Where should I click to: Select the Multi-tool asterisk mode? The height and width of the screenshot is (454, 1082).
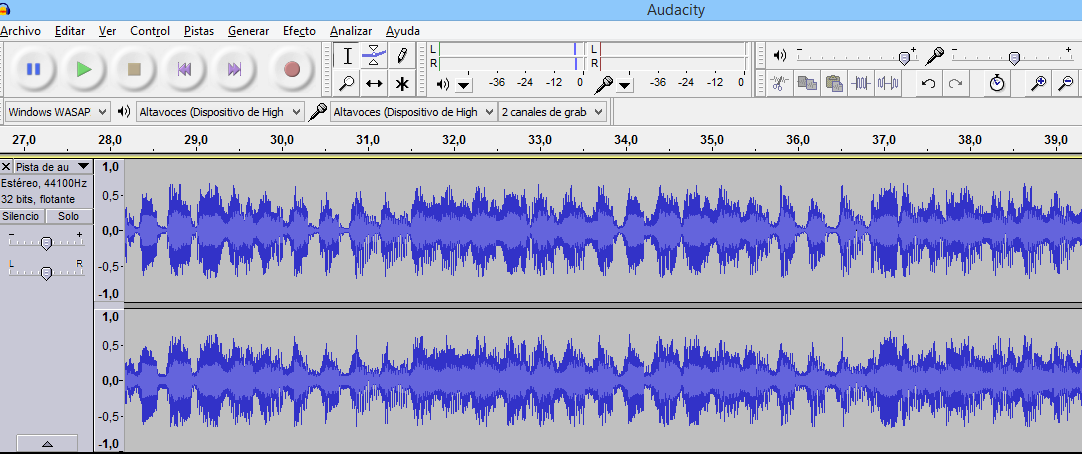[x=401, y=83]
